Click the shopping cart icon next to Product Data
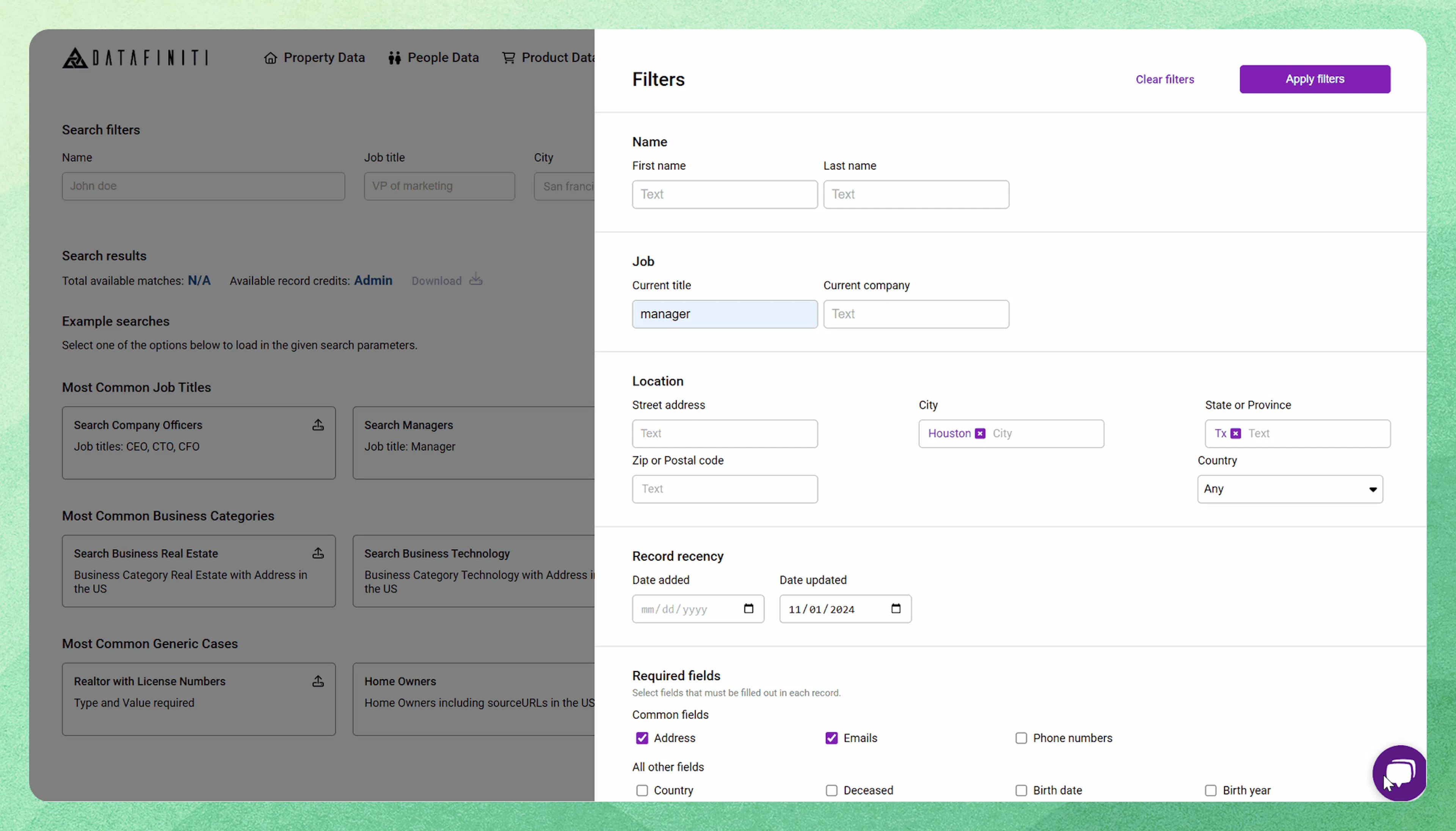1456x831 pixels. (508, 57)
